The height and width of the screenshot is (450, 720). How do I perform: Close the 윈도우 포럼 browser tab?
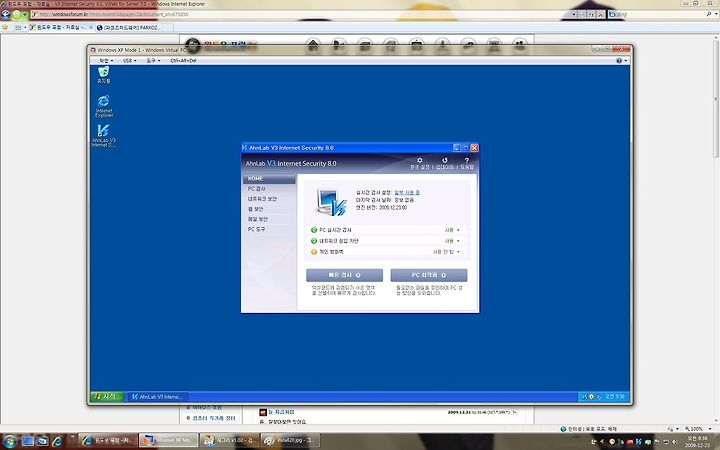coord(90,28)
